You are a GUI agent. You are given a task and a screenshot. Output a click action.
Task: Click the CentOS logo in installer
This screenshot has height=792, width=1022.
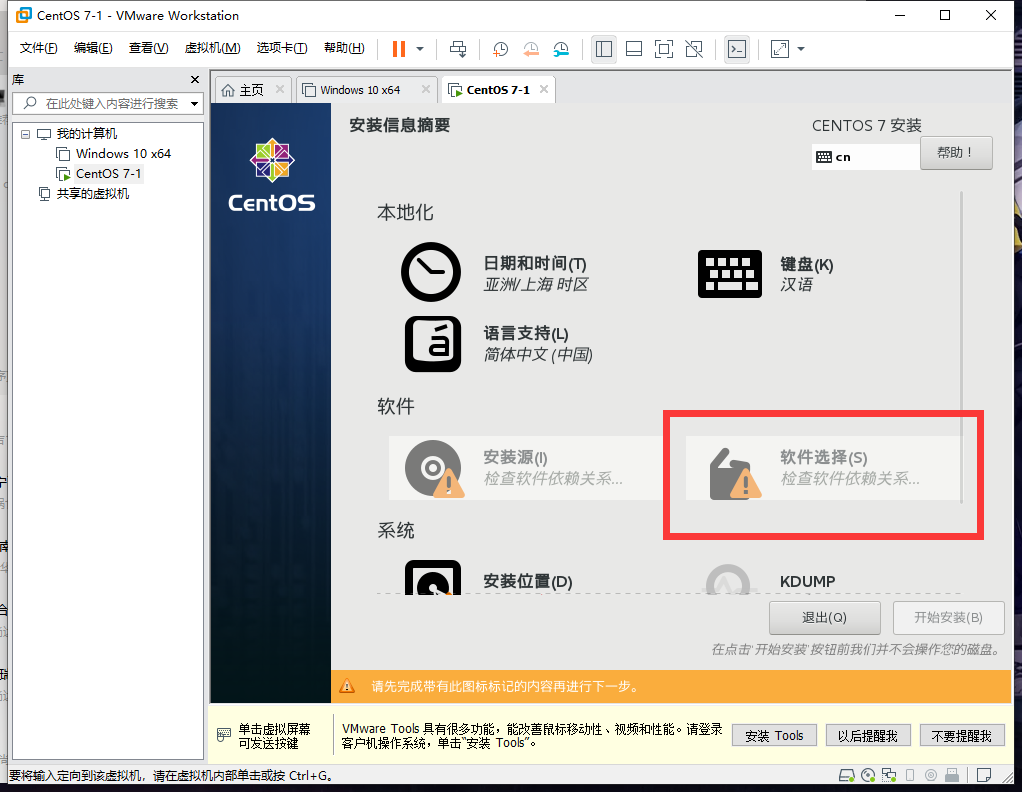272,175
